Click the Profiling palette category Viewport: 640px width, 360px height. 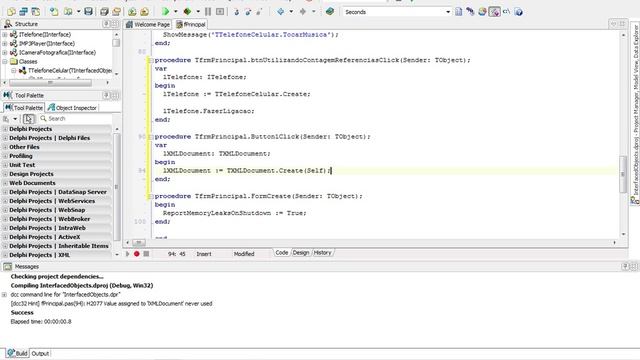[x=56, y=156]
